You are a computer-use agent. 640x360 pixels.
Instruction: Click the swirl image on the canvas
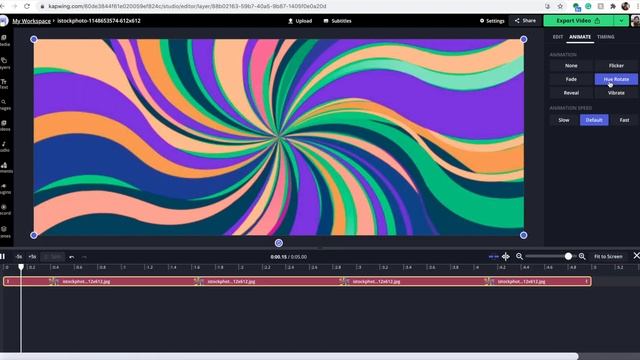[279, 137]
